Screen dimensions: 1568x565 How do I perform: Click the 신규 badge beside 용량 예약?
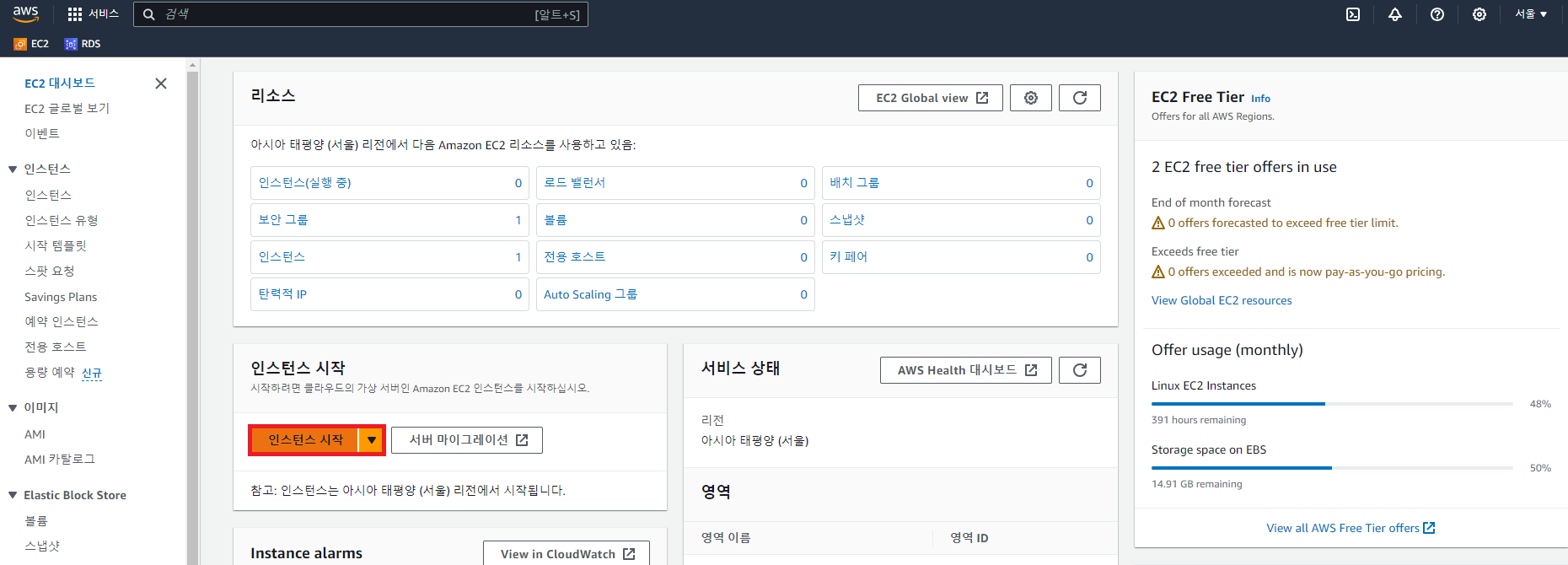click(x=92, y=374)
